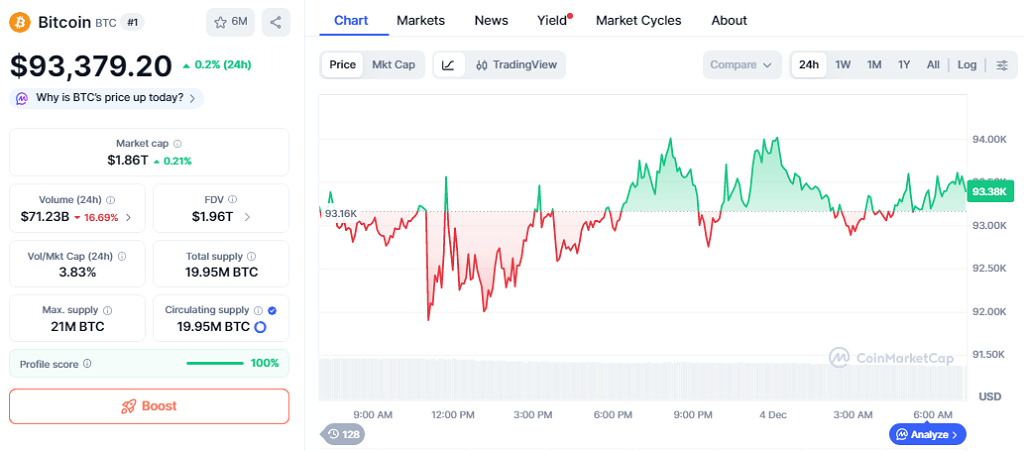This screenshot has height=451, width=1024.
Task: Select the 24h time range
Action: tap(809, 65)
